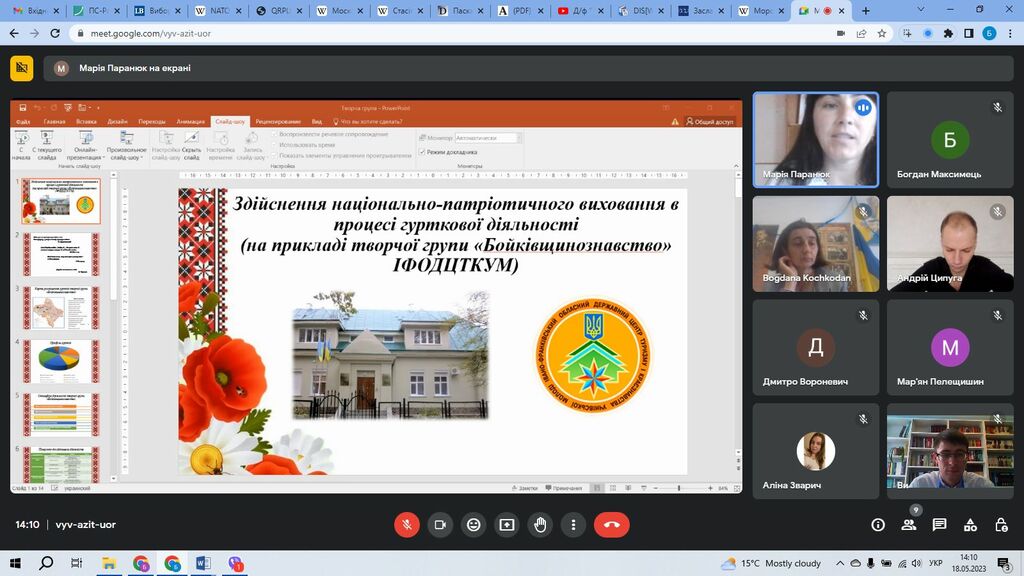Open the in-call chat panel

click(x=940, y=524)
